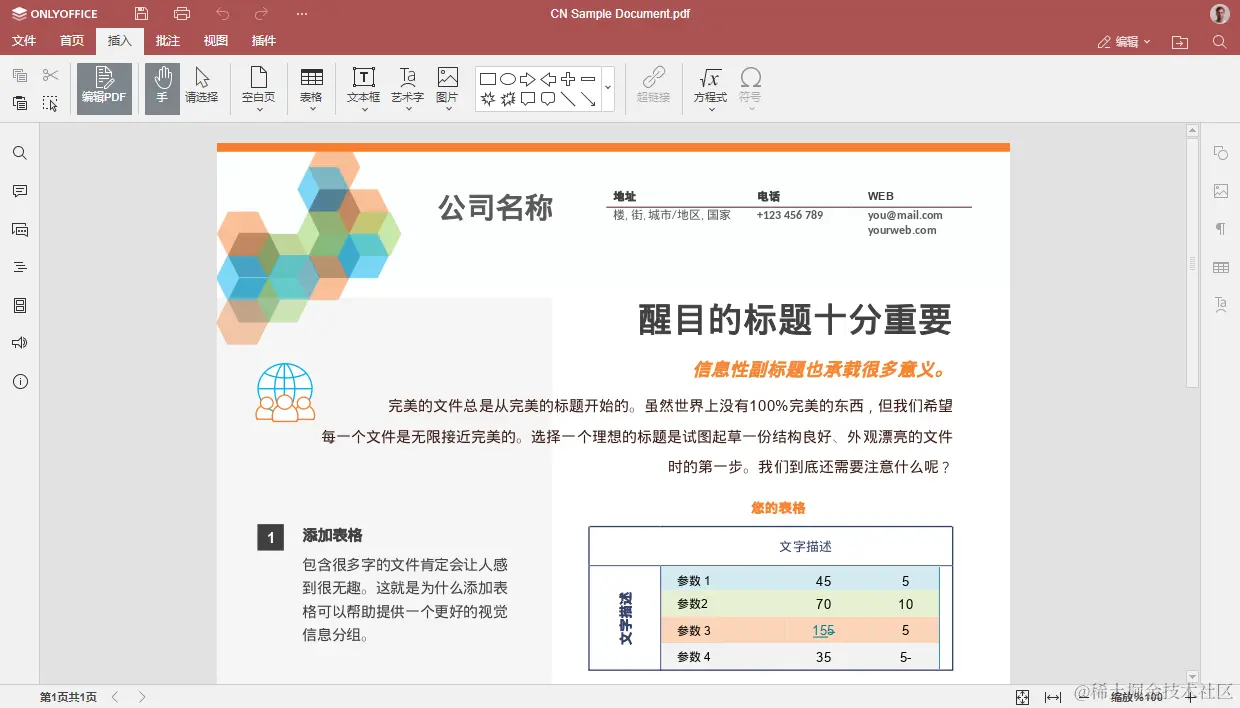Switch to the 视图 ribbon tab
This screenshot has height=708, width=1240.
point(215,41)
